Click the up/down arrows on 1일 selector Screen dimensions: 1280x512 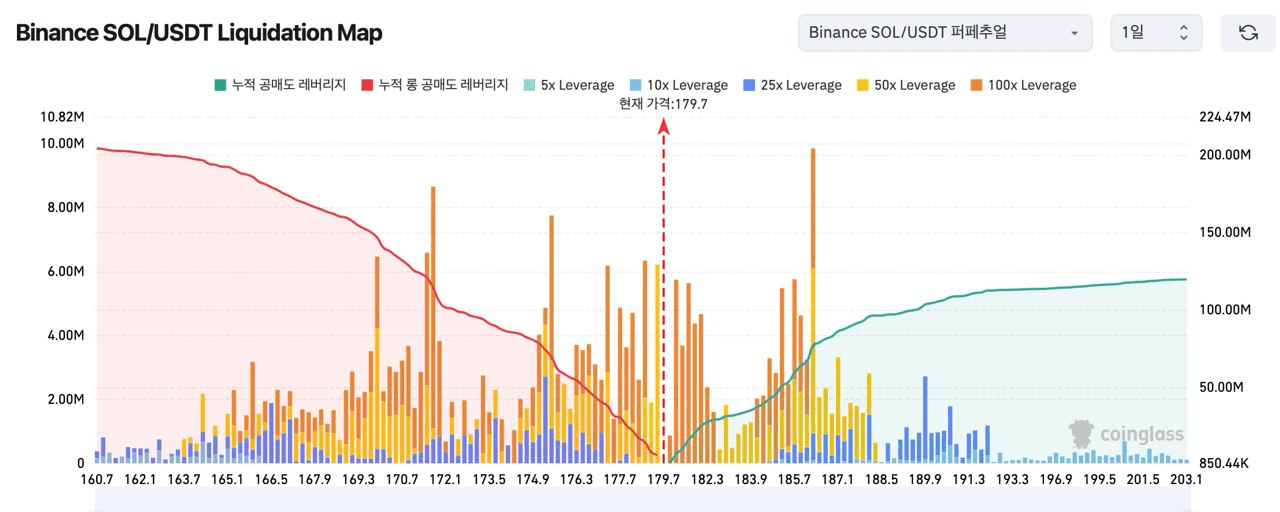pyautogui.click(x=1184, y=33)
